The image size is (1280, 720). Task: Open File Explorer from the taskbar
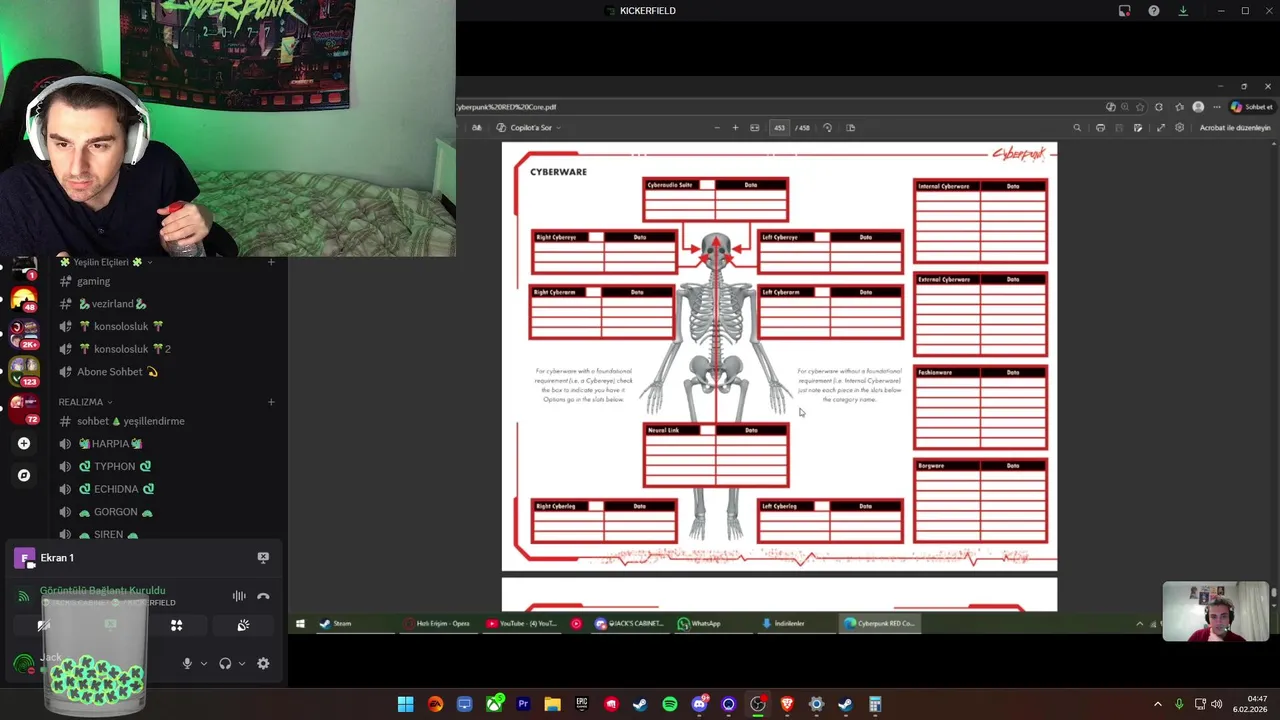552,704
